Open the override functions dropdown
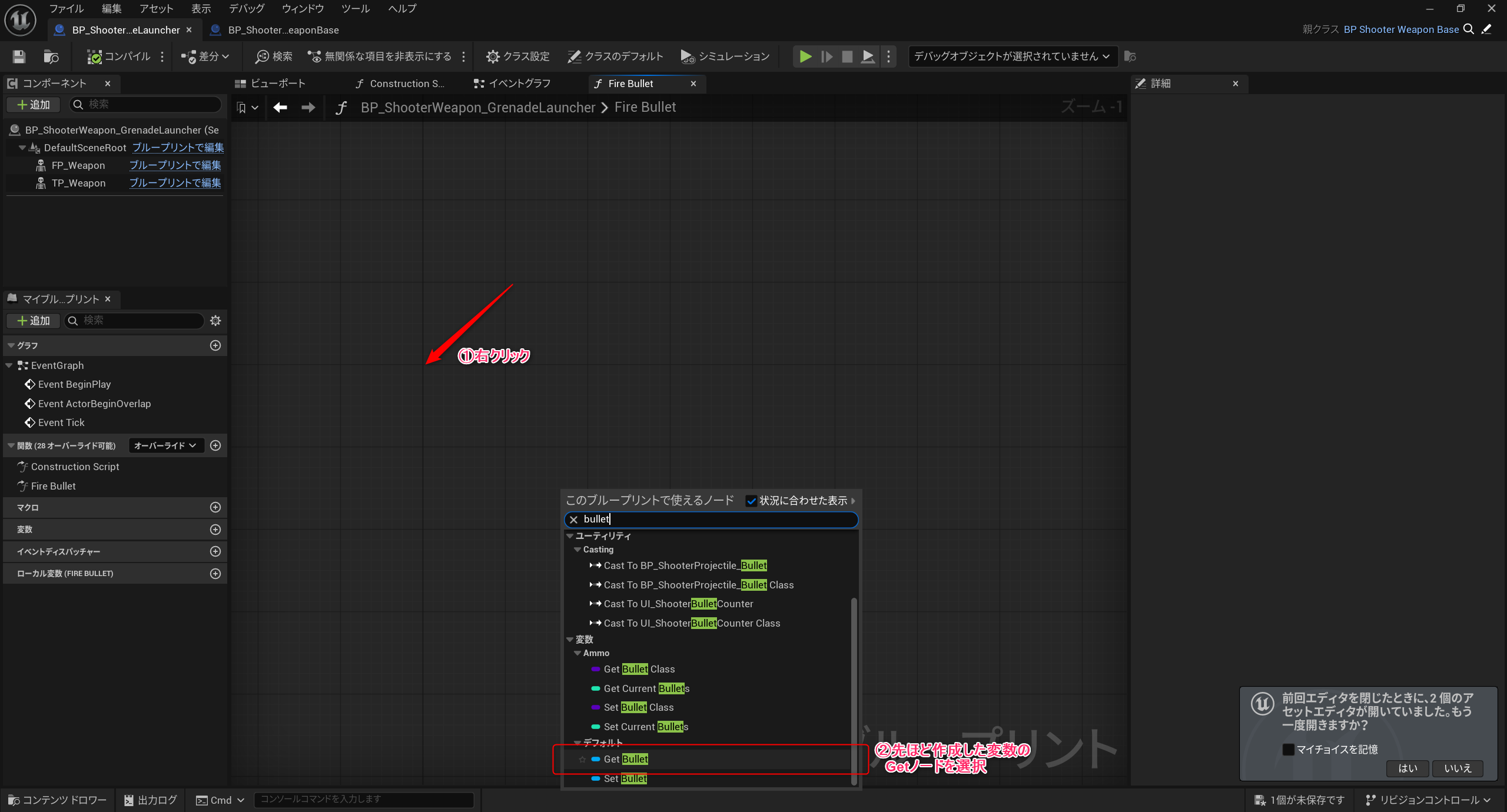 [x=165, y=445]
